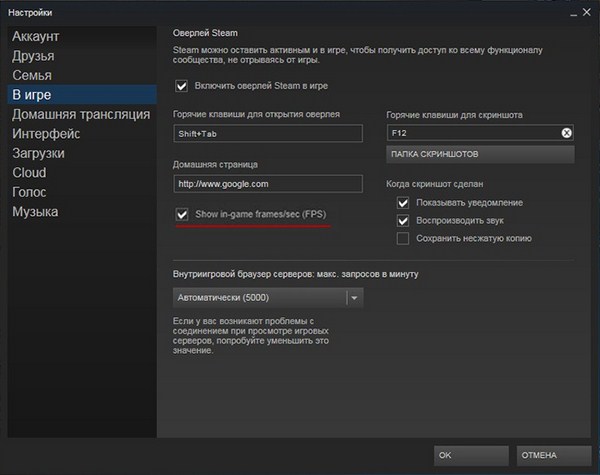Focus the home page URL field
This screenshot has width=600, height=475.
click(x=268, y=184)
